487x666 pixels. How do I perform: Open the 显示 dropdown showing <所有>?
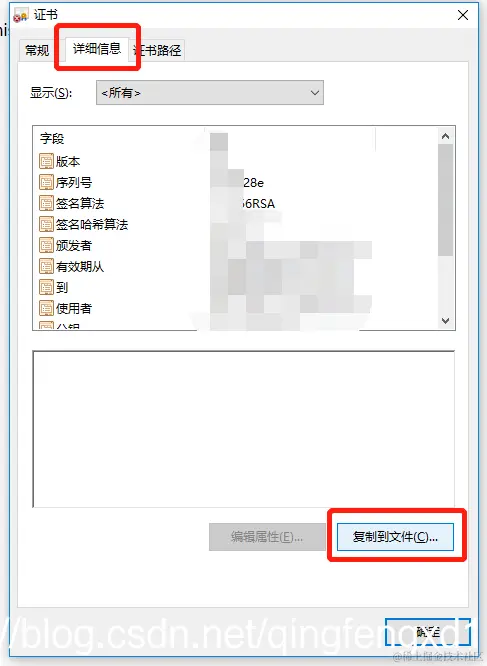tap(210, 93)
